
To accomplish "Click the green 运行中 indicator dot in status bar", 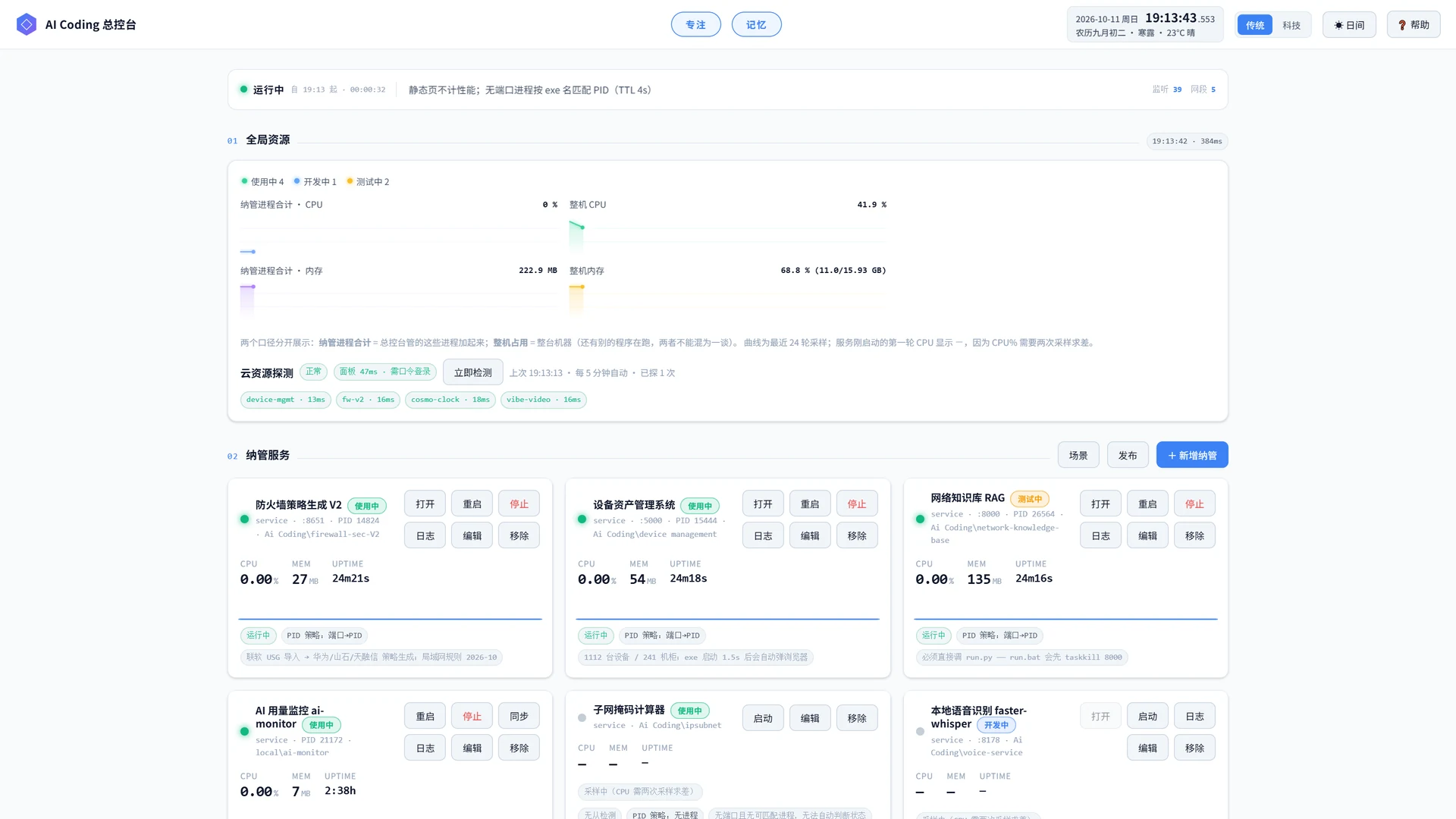I will 243,89.
